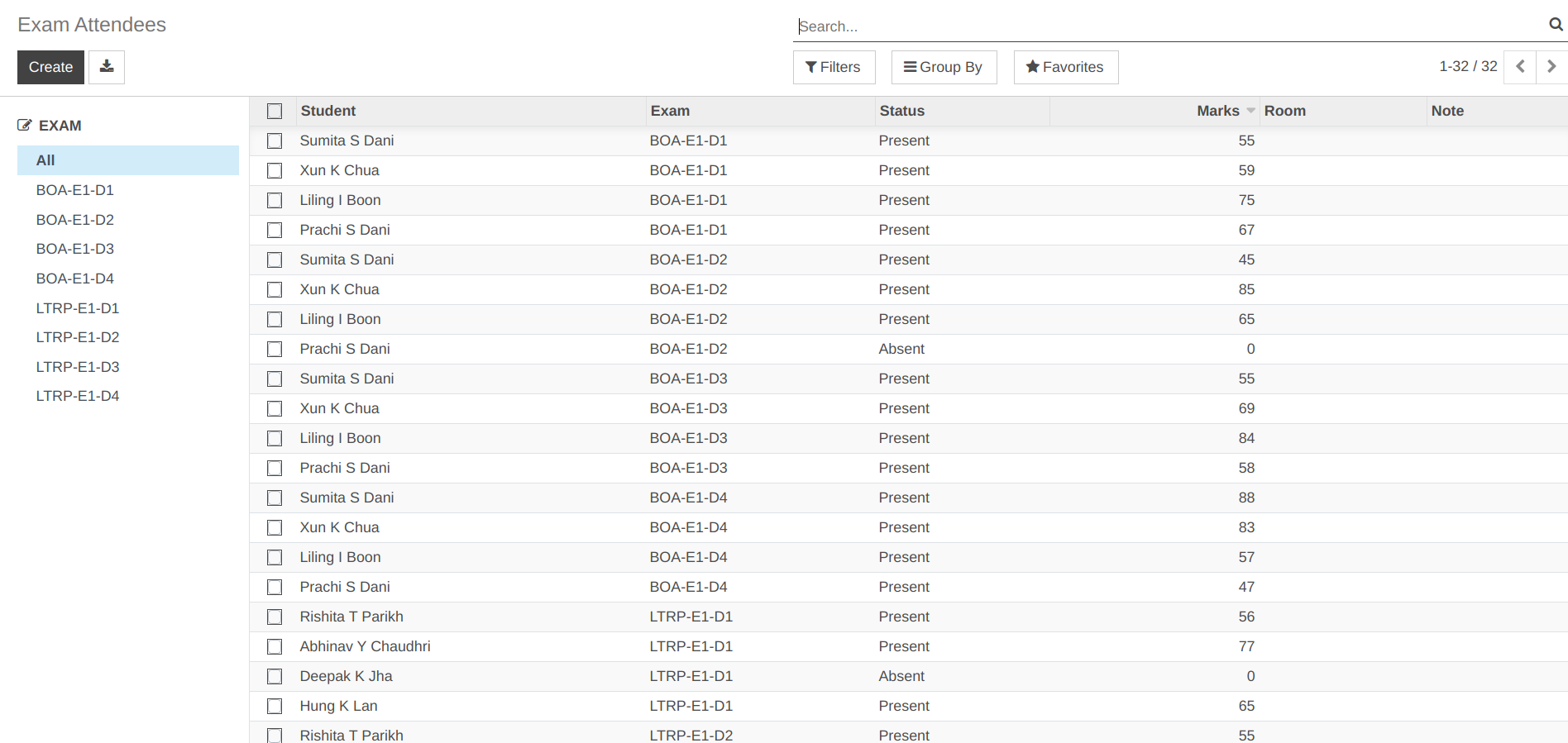Go to next page arrow
Screen dimensions: 1568x743
point(1551,67)
